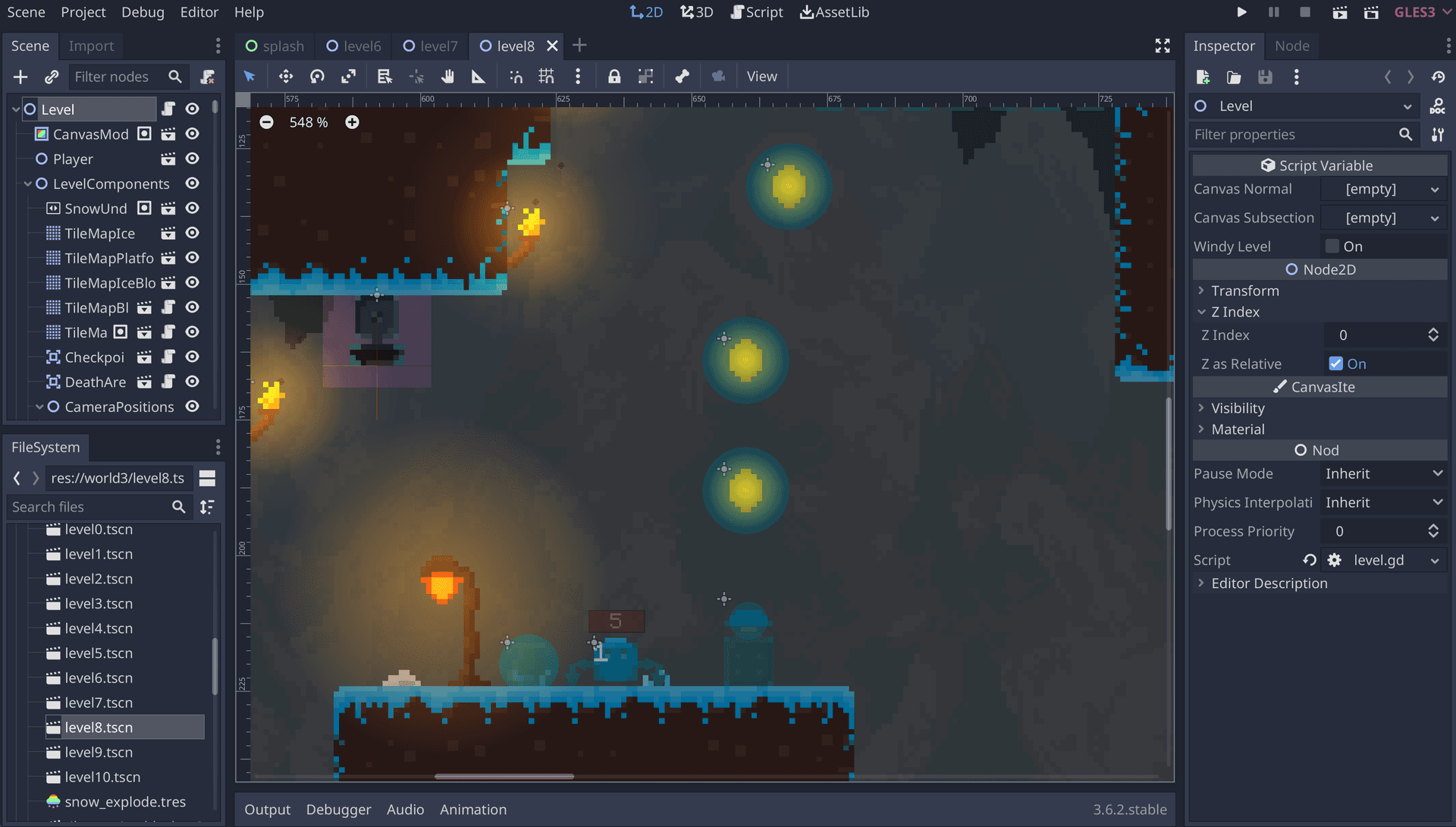Toggle smart snapping in viewport toolbar
The image size is (1456, 827).
516,77
